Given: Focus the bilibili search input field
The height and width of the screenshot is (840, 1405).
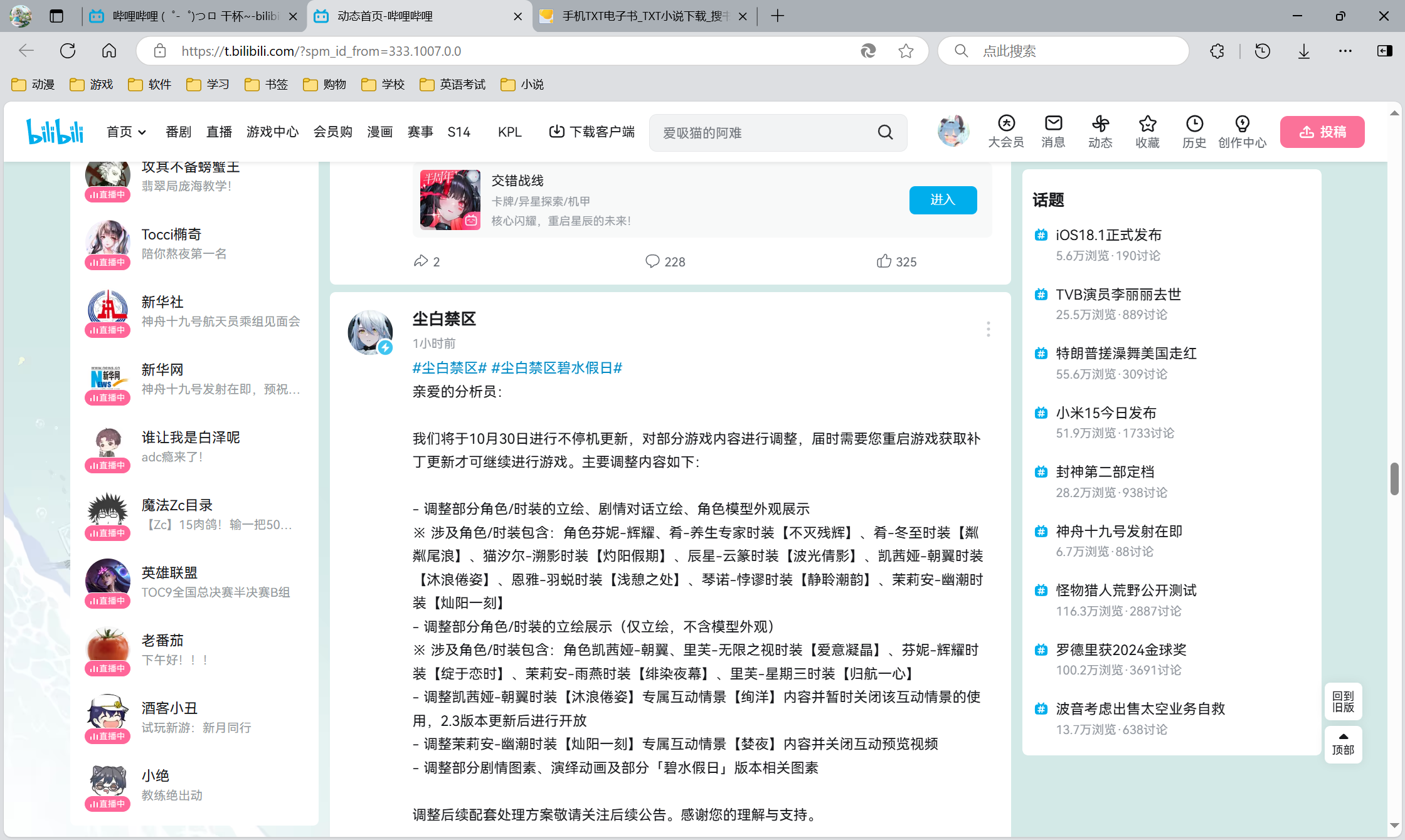Looking at the screenshot, I should point(765,133).
